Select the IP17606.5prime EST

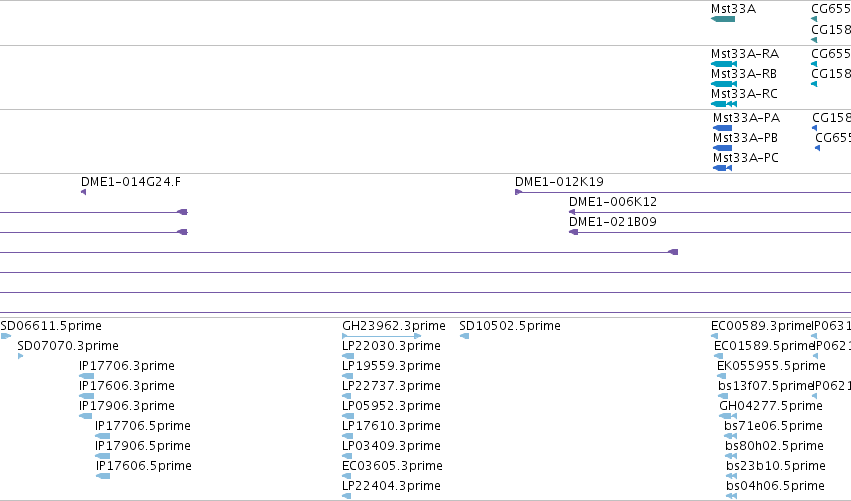click(x=103, y=476)
